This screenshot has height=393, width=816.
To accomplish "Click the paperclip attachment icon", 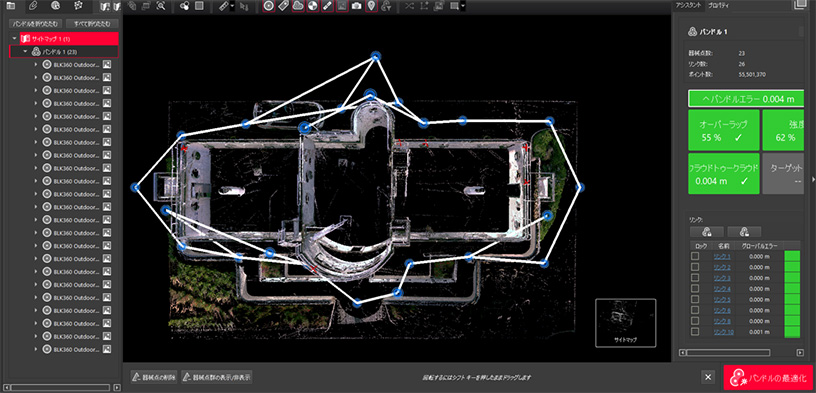I will point(33,6).
